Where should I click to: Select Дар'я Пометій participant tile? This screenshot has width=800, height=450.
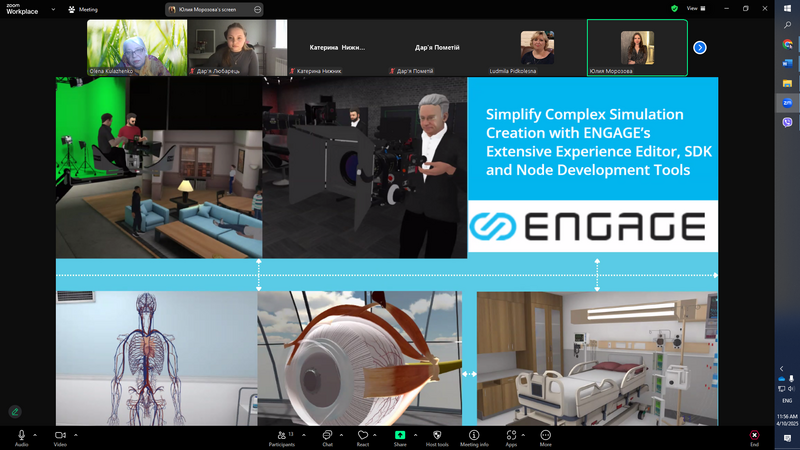pyautogui.click(x=437, y=47)
